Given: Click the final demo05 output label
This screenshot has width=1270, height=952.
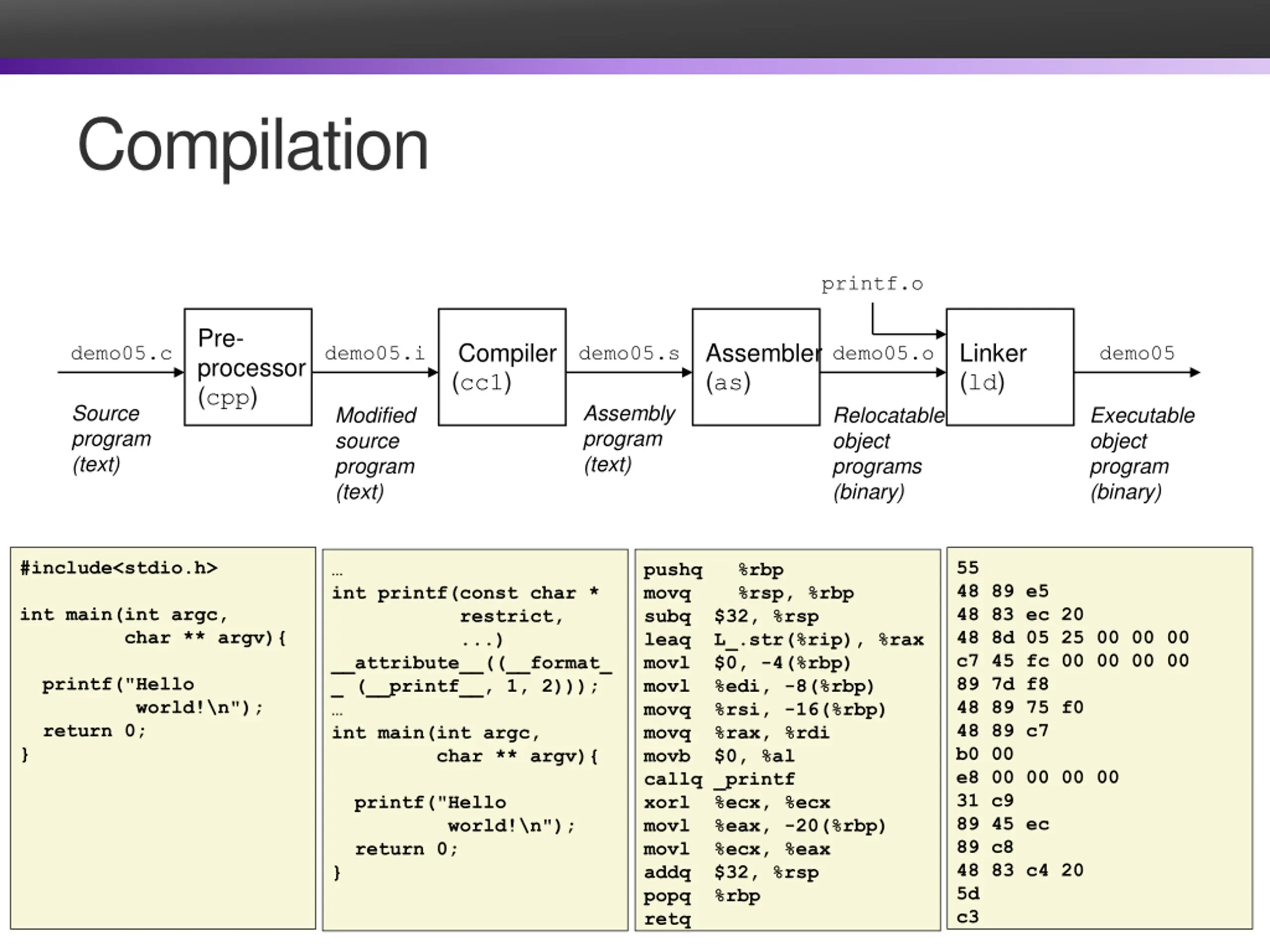Looking at the screenshot, I should tap(1137, 353).
